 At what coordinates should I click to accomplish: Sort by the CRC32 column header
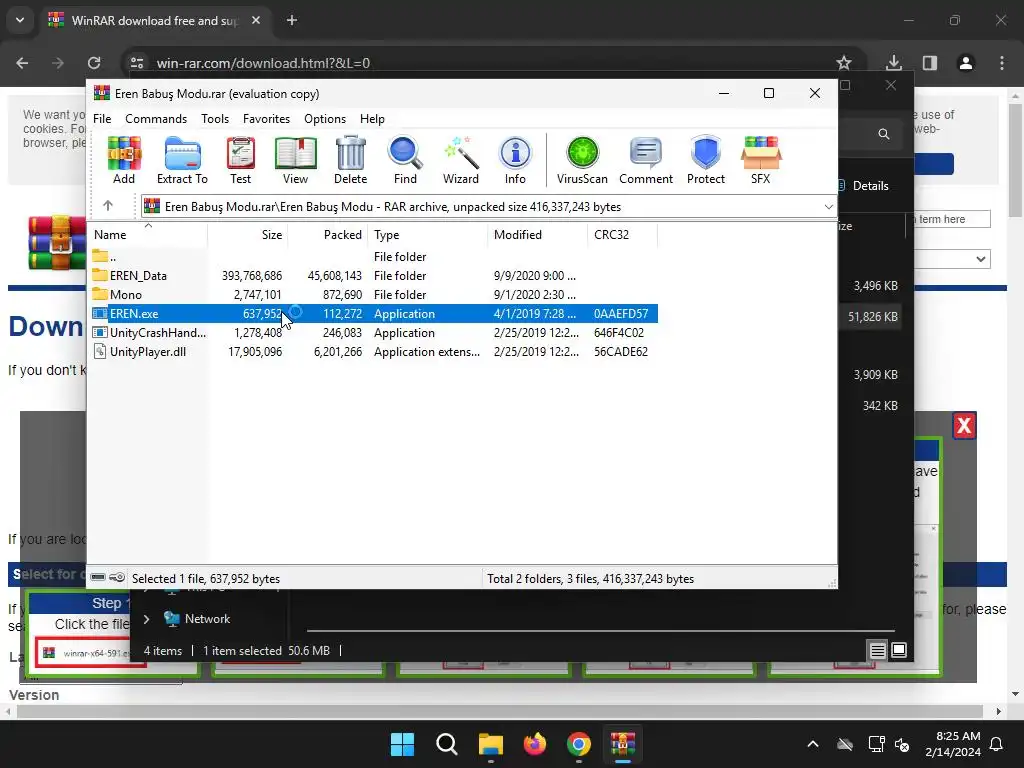622,234
